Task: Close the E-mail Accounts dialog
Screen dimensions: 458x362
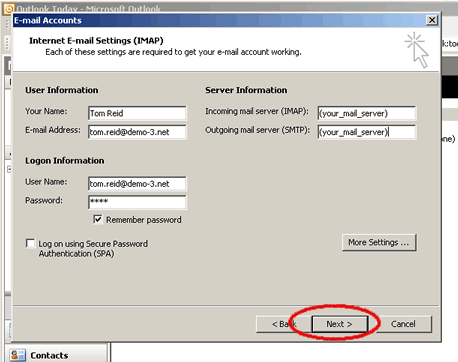Action: tap(432, 20)
